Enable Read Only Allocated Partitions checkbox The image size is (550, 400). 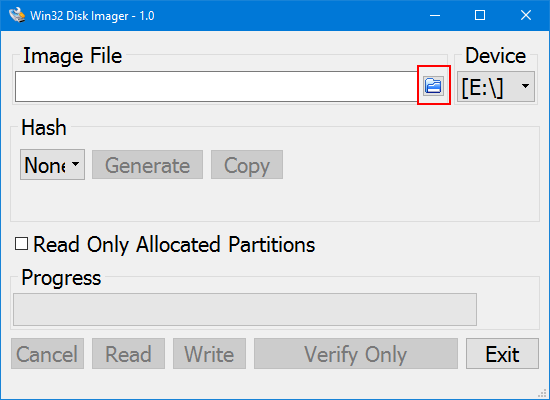click(x=21, y=244)
